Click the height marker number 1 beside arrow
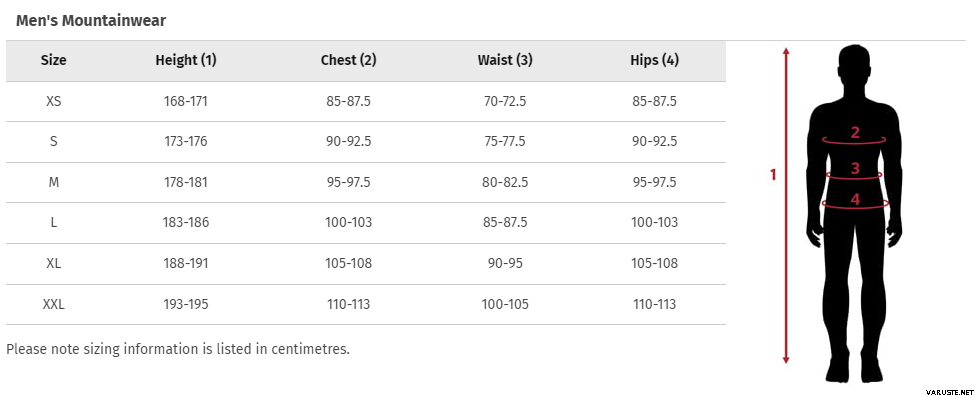The width and height of the screenshot is (974, 395). pos(773,175)
